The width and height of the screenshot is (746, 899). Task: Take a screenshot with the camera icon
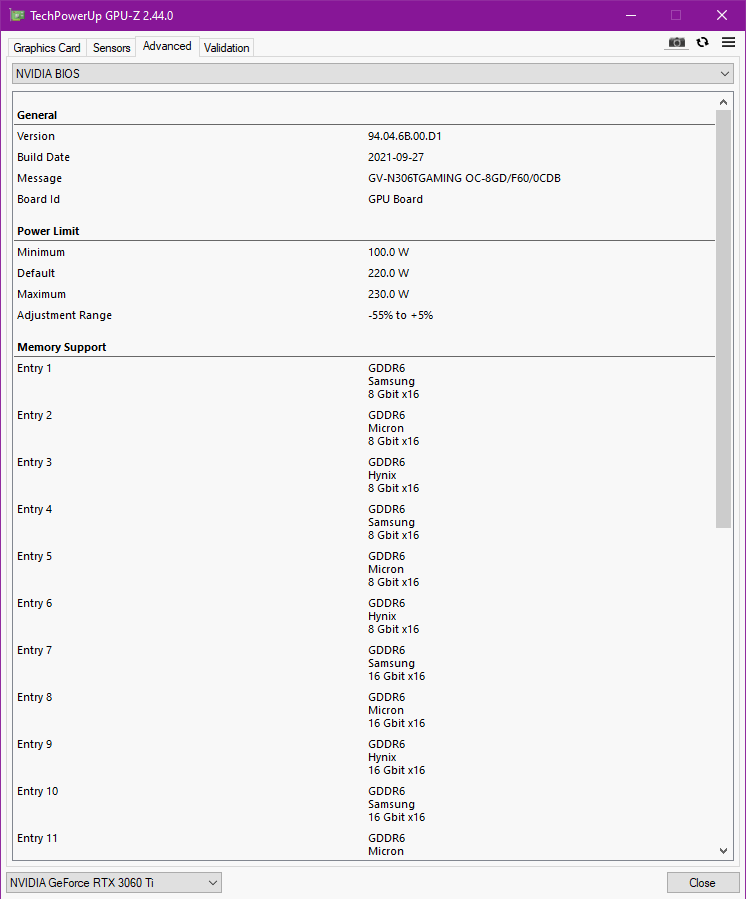click(677, 42)
